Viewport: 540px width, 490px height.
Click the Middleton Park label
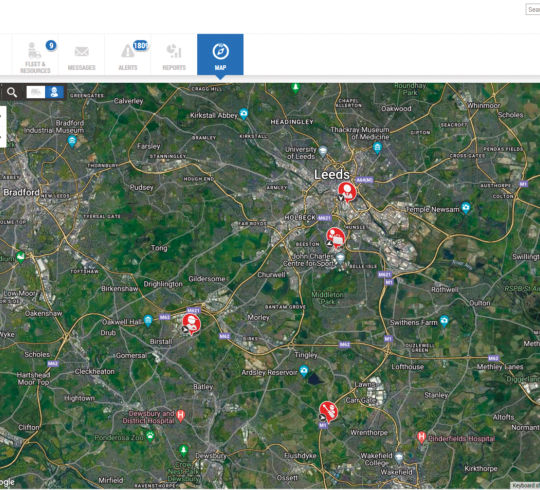328,298
